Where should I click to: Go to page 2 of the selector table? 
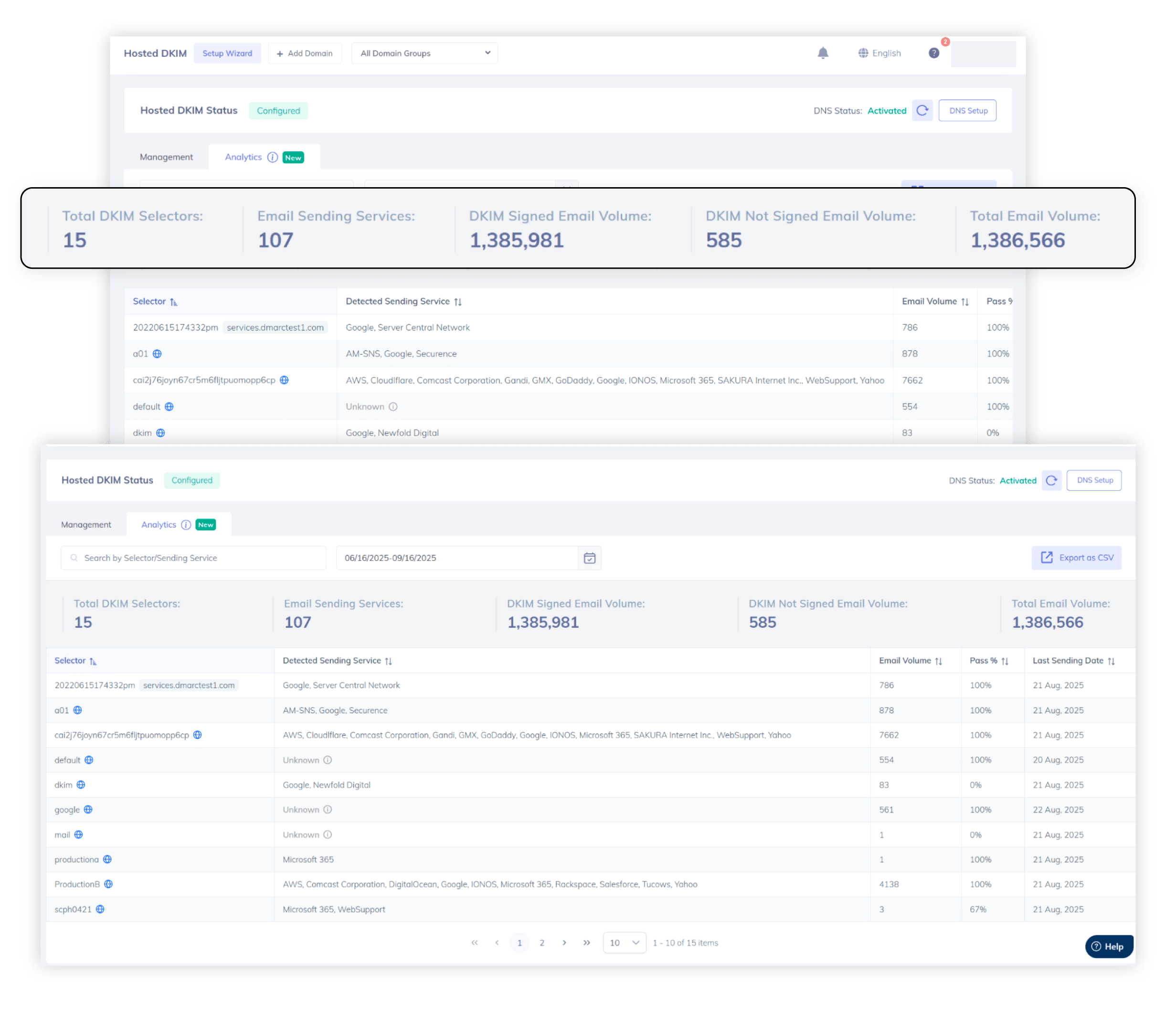tap(542, 943)
